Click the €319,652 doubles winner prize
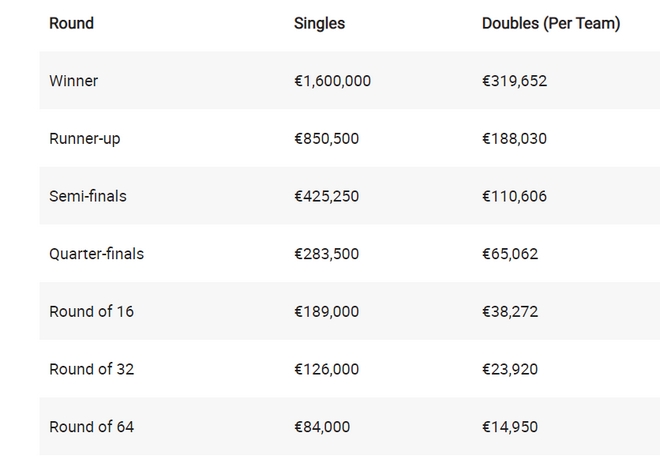 pos(514,81)
